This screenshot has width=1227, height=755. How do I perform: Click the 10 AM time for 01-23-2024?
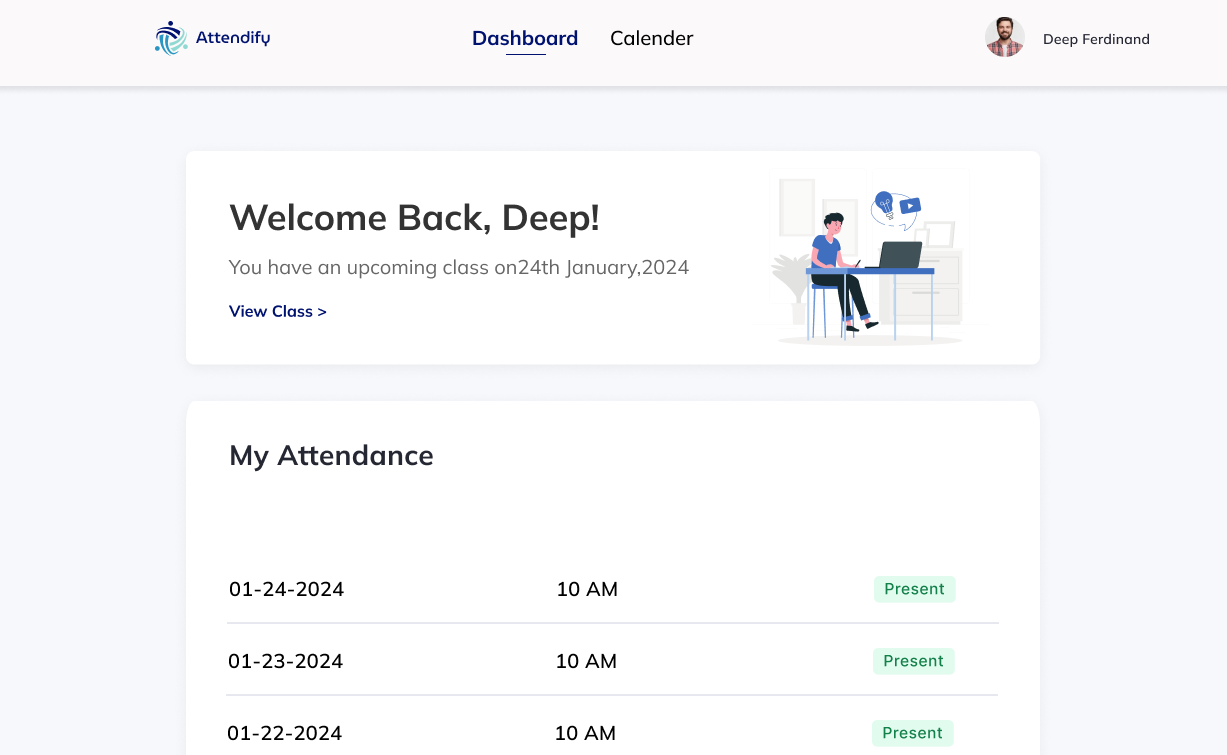(x=586, y=661)
